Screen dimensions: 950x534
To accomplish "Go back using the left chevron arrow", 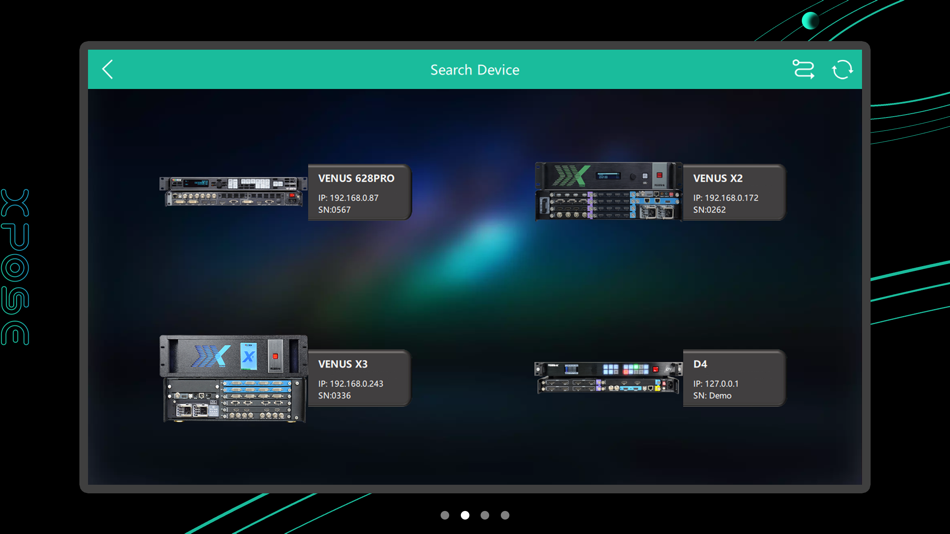I will [x=108, y=70].
